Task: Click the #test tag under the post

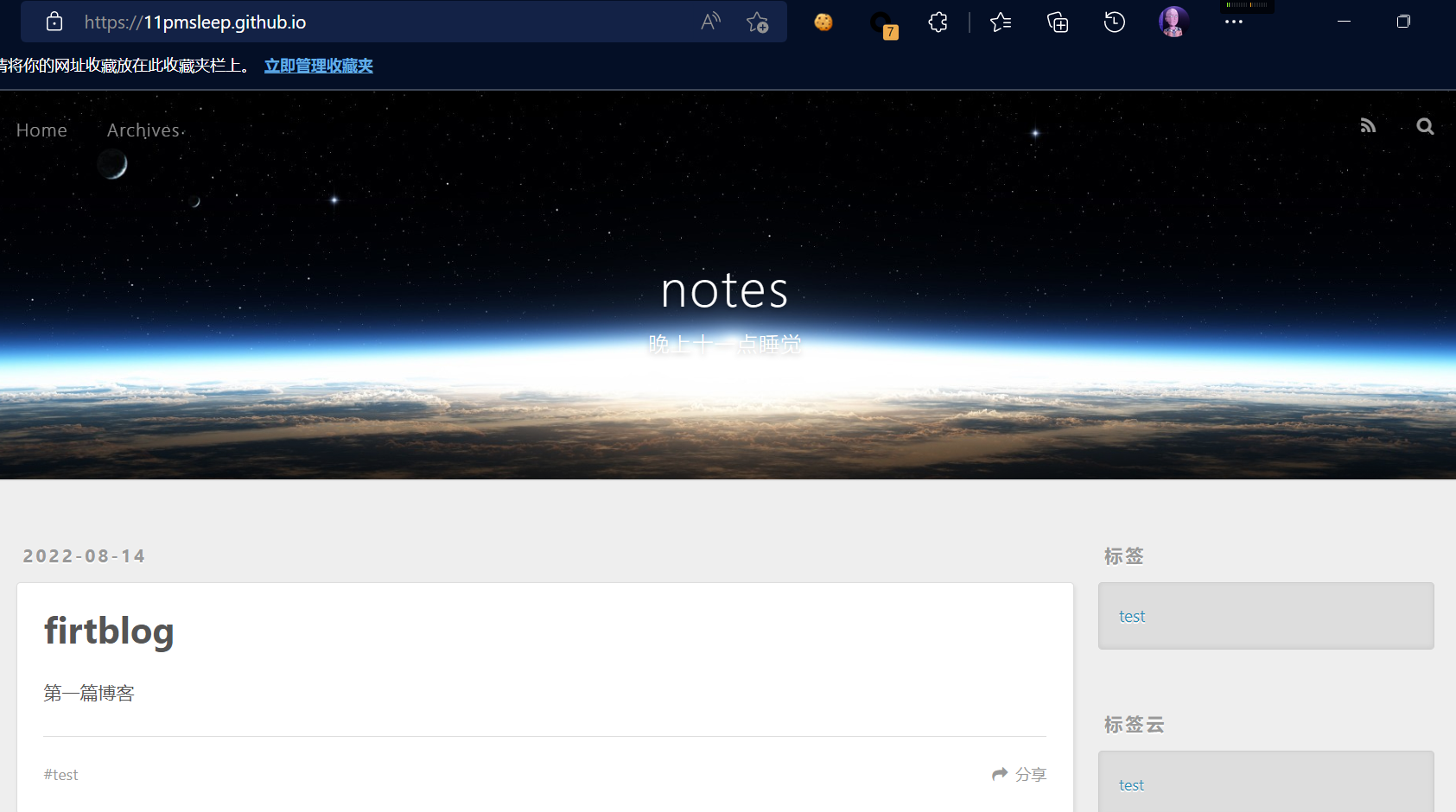Action: coord(60,775)
